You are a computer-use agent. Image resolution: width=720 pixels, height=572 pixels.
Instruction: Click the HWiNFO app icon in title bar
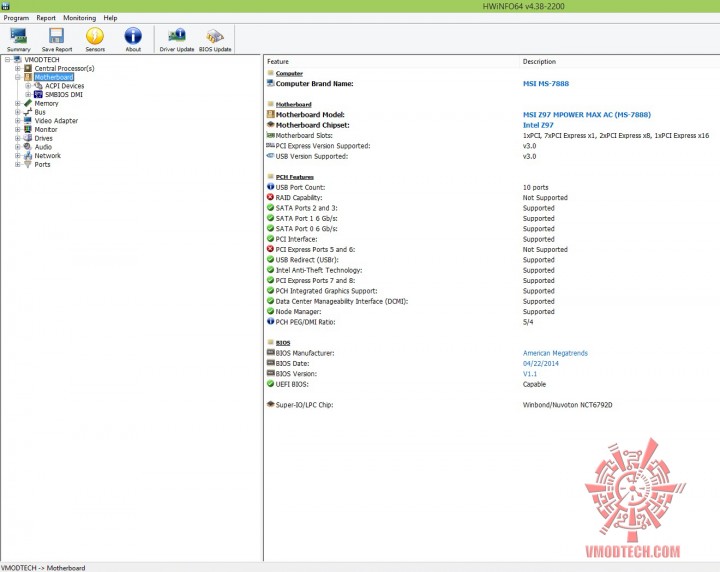click(5, 6)
